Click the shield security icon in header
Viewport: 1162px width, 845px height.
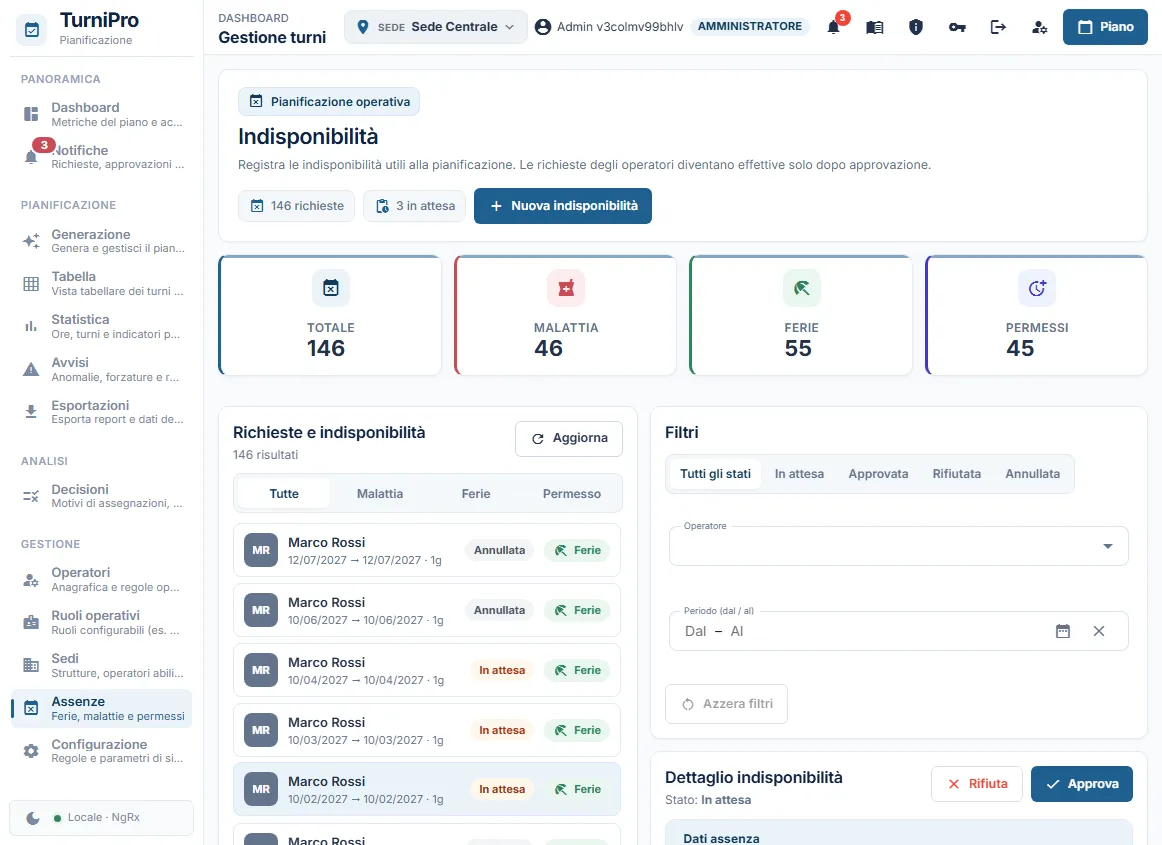(x=916, y=27)
